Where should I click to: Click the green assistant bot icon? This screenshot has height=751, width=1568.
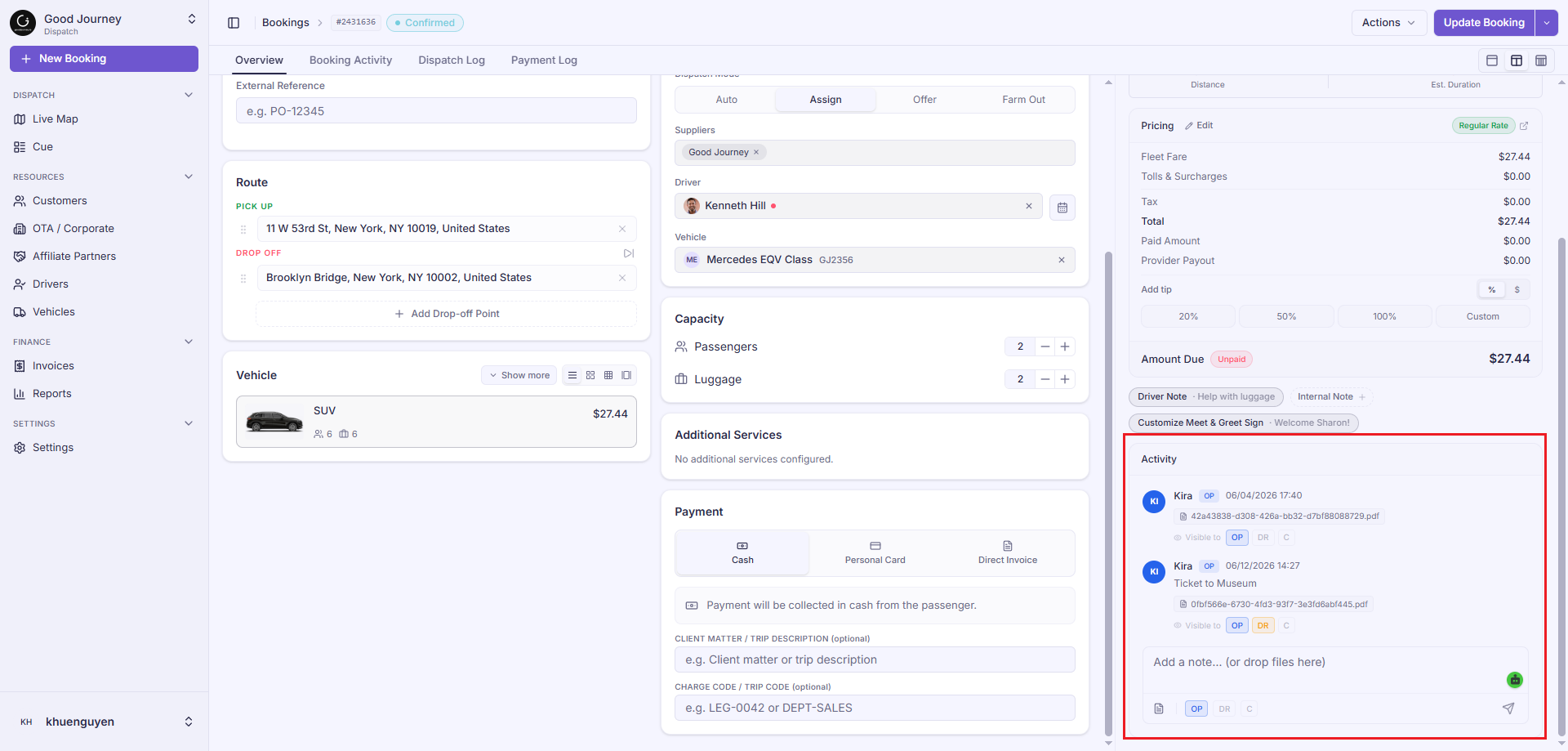coord(1515,680)
